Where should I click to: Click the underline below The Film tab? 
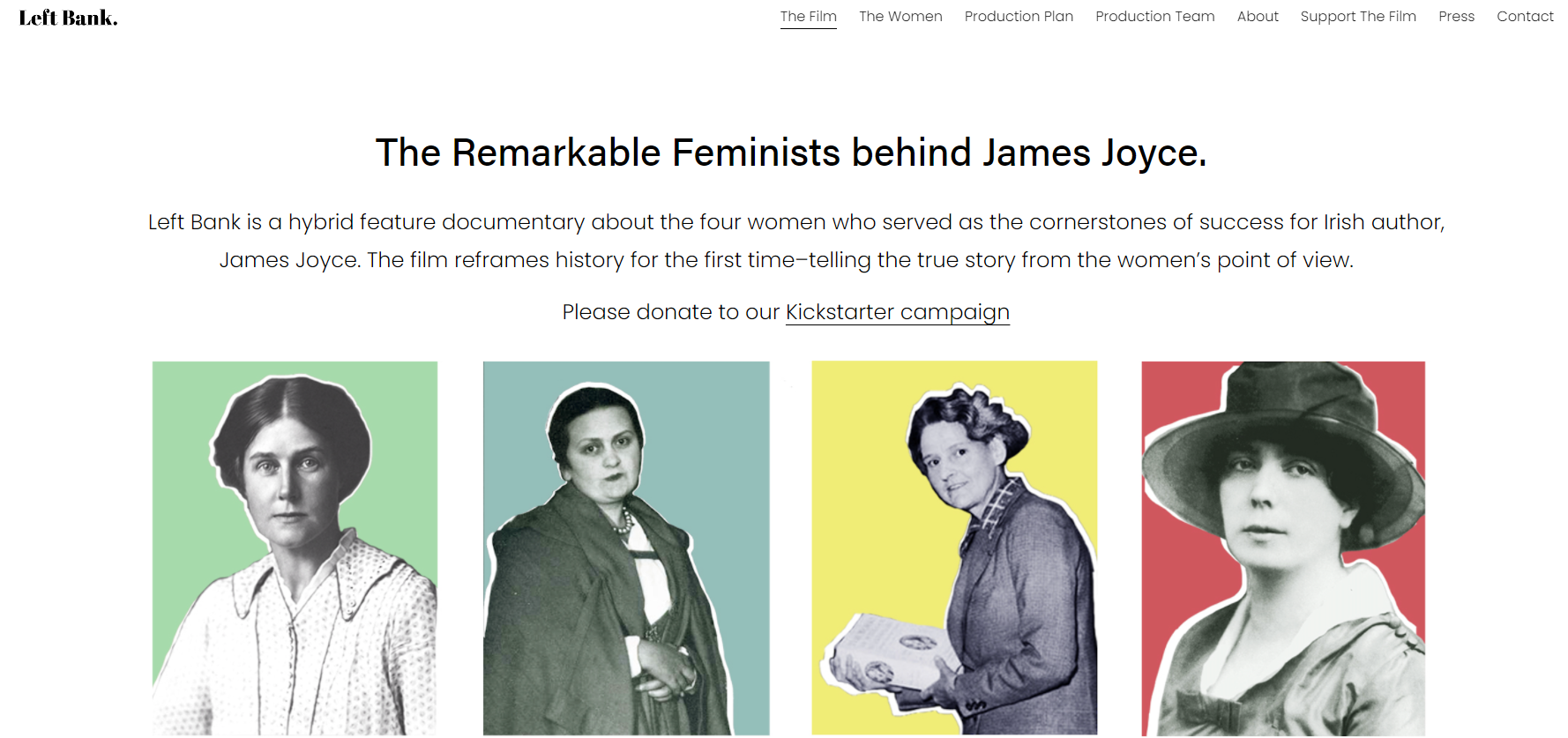[808, 29]
